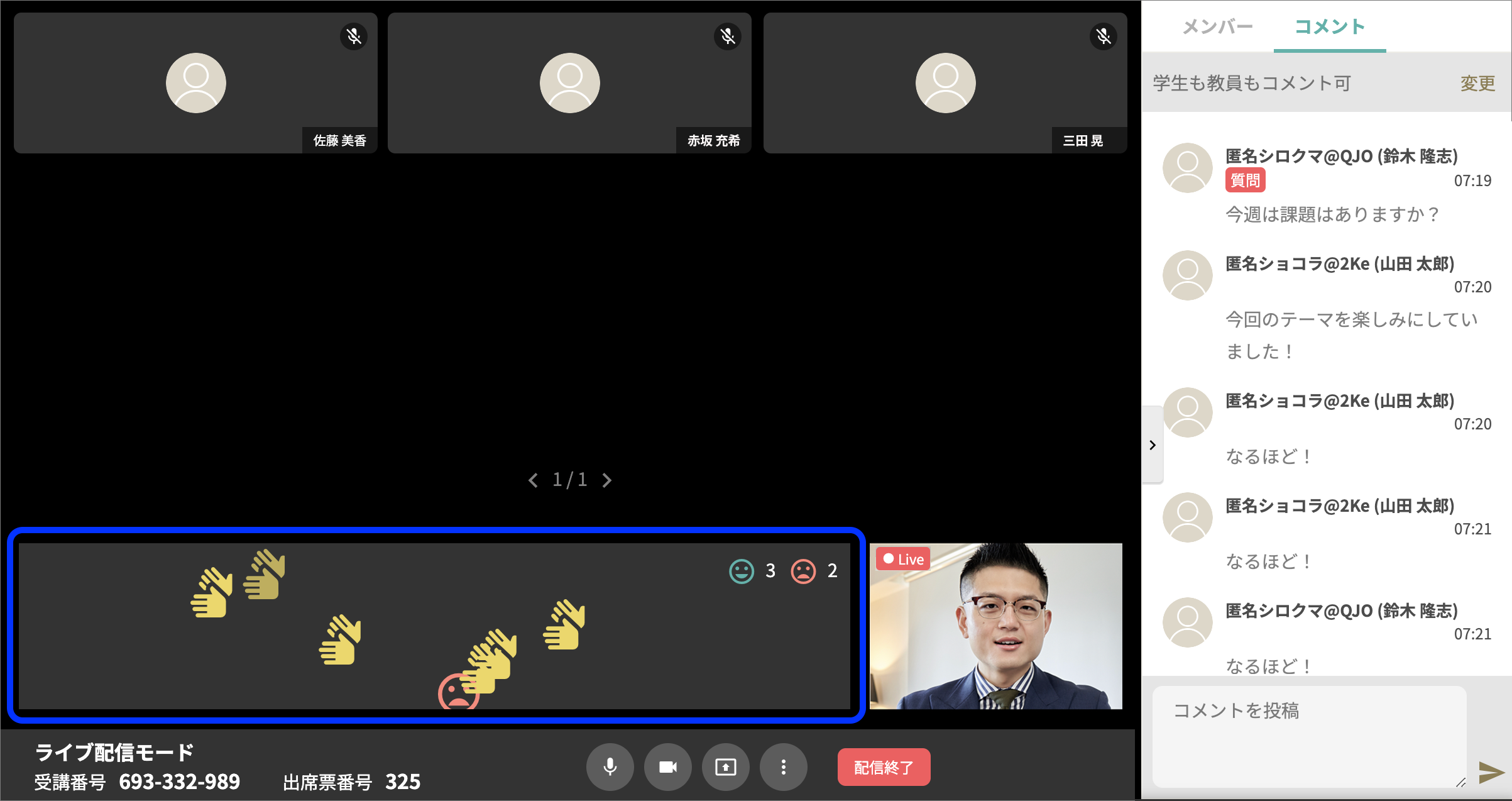Viewport: 1512px width, 801px height.
Task: Click the muted mic icon on 赤坂 充希
Action: 728,36
